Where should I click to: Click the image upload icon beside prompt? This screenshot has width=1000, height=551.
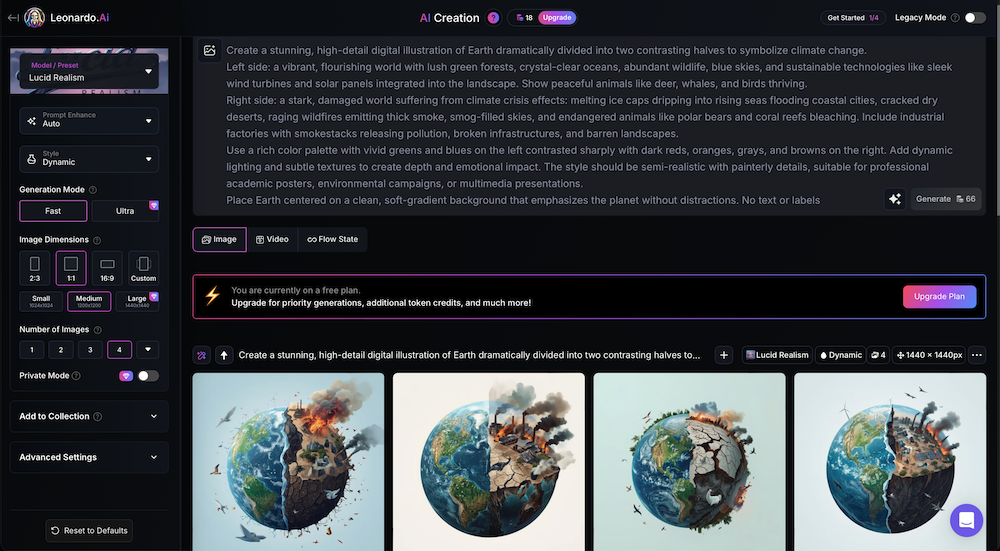coord(210,50)
